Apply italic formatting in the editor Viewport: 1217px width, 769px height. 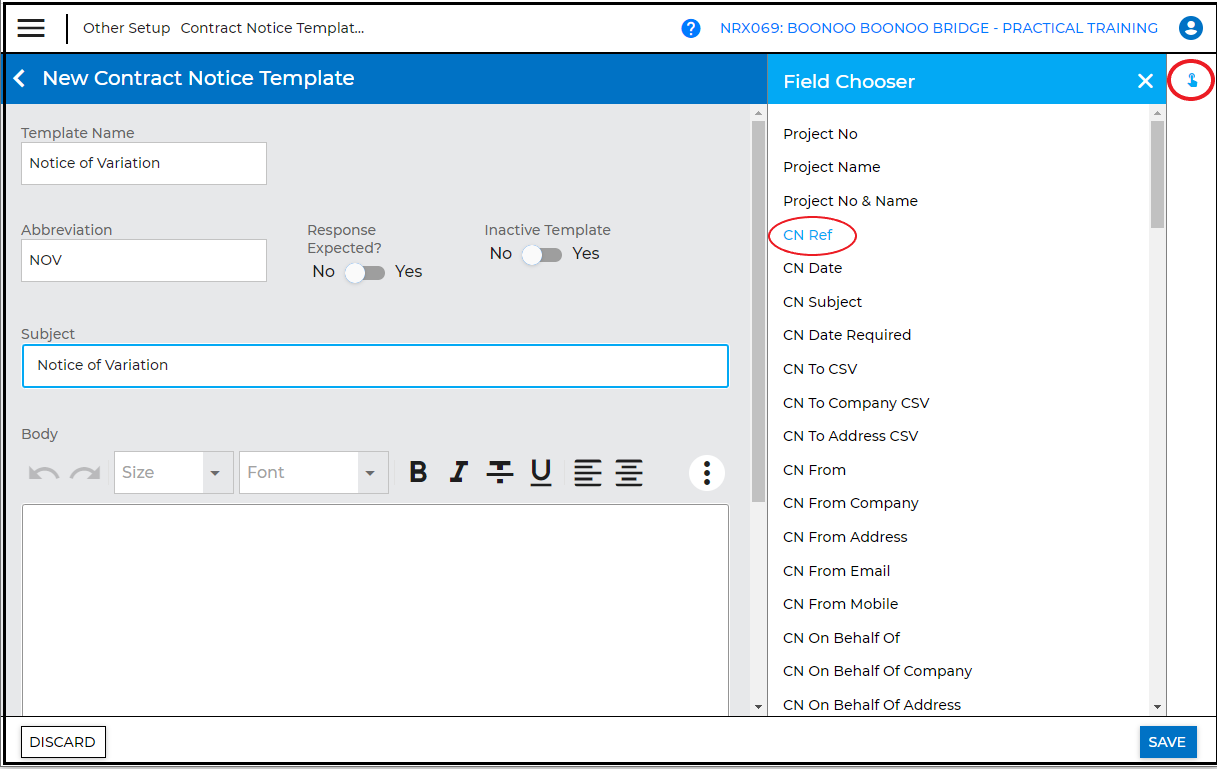pos(459,472)
